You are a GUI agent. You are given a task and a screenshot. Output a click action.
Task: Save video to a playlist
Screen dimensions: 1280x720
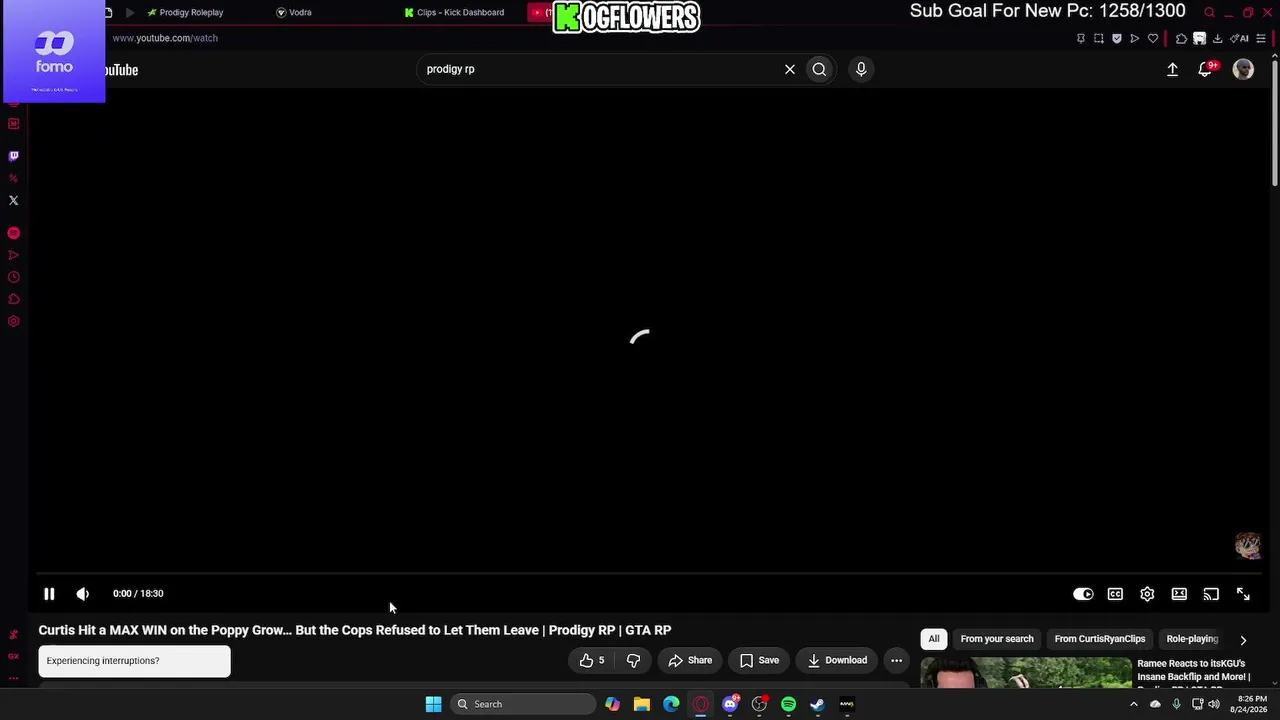click(759, 660)
